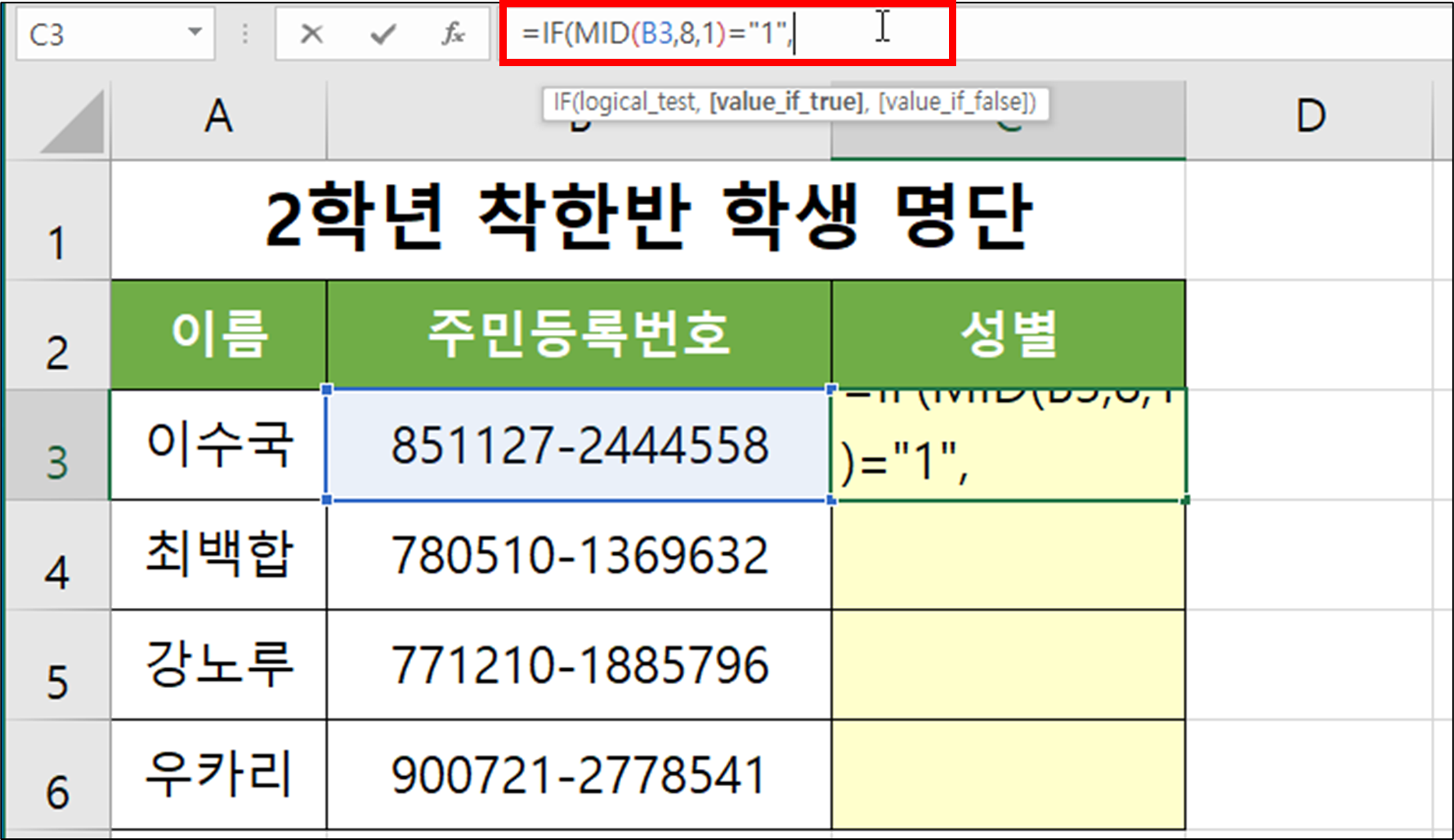Image resolution: width=1454 pixels, height=840 pixels.
Task: Select row 6 header
Action: [57, 775]
